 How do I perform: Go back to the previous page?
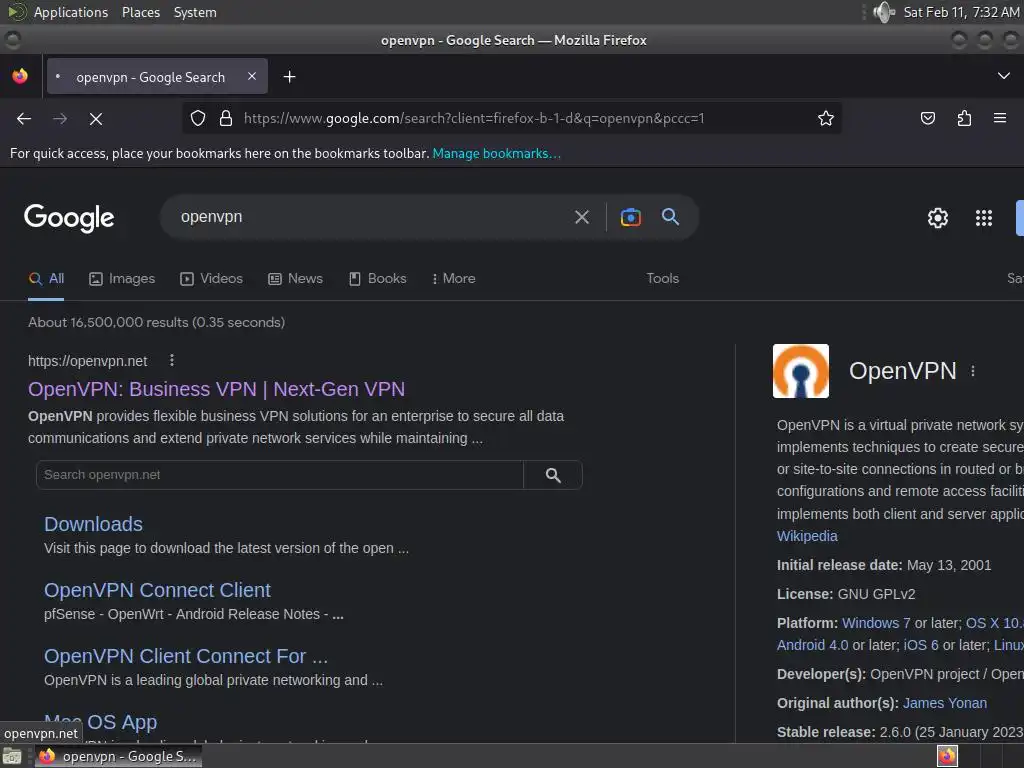(24, 118)
